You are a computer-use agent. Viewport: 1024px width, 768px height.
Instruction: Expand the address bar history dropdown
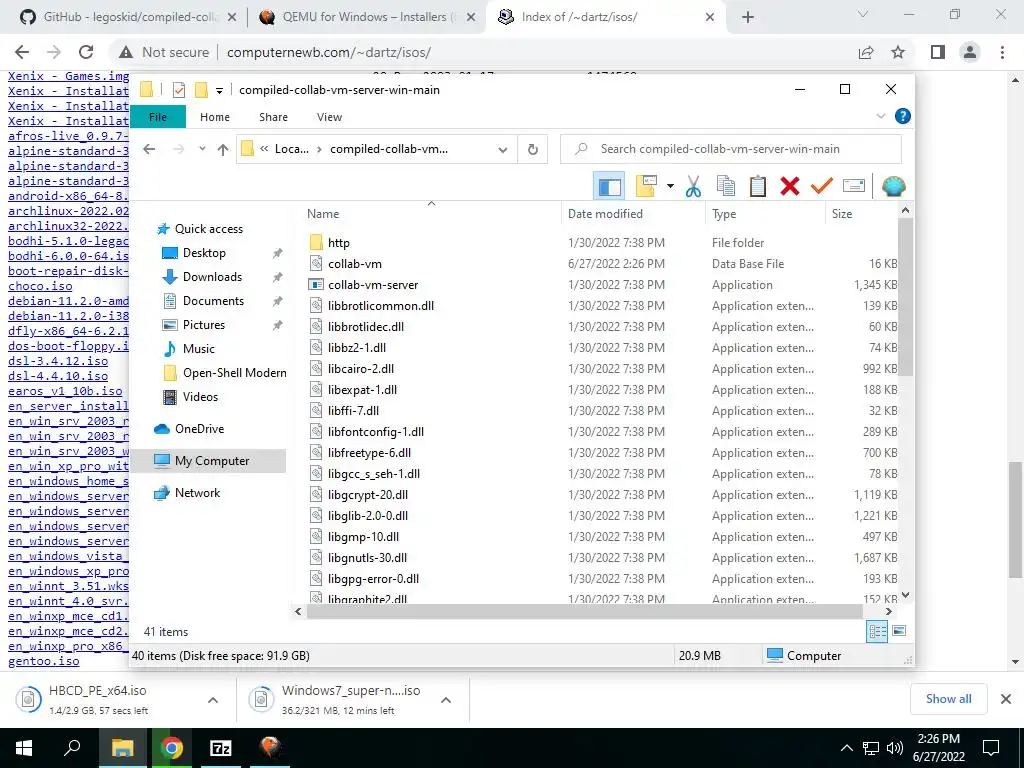(x=502, y=150)
